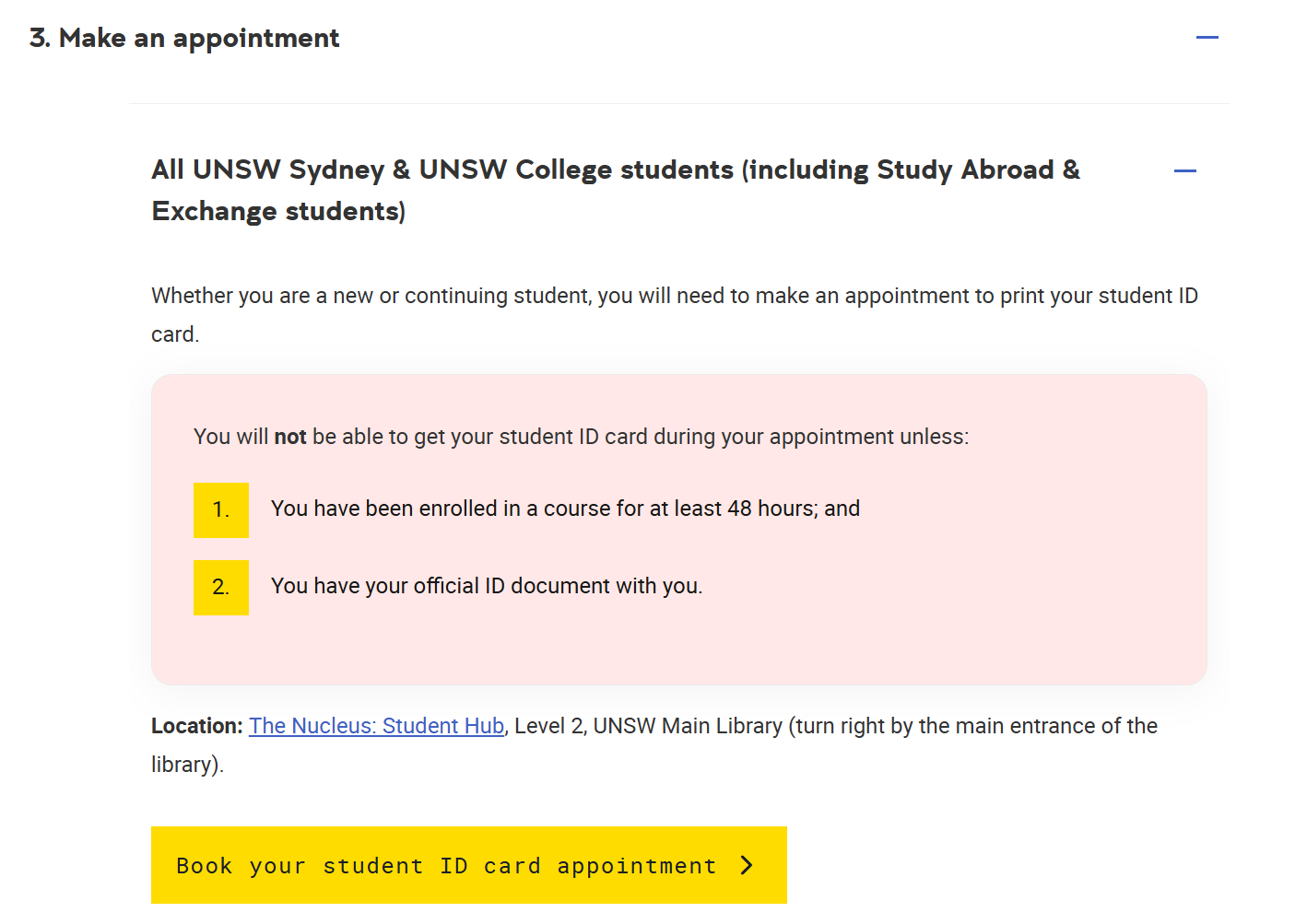Click the chevron arrow on the booking button

745,865
